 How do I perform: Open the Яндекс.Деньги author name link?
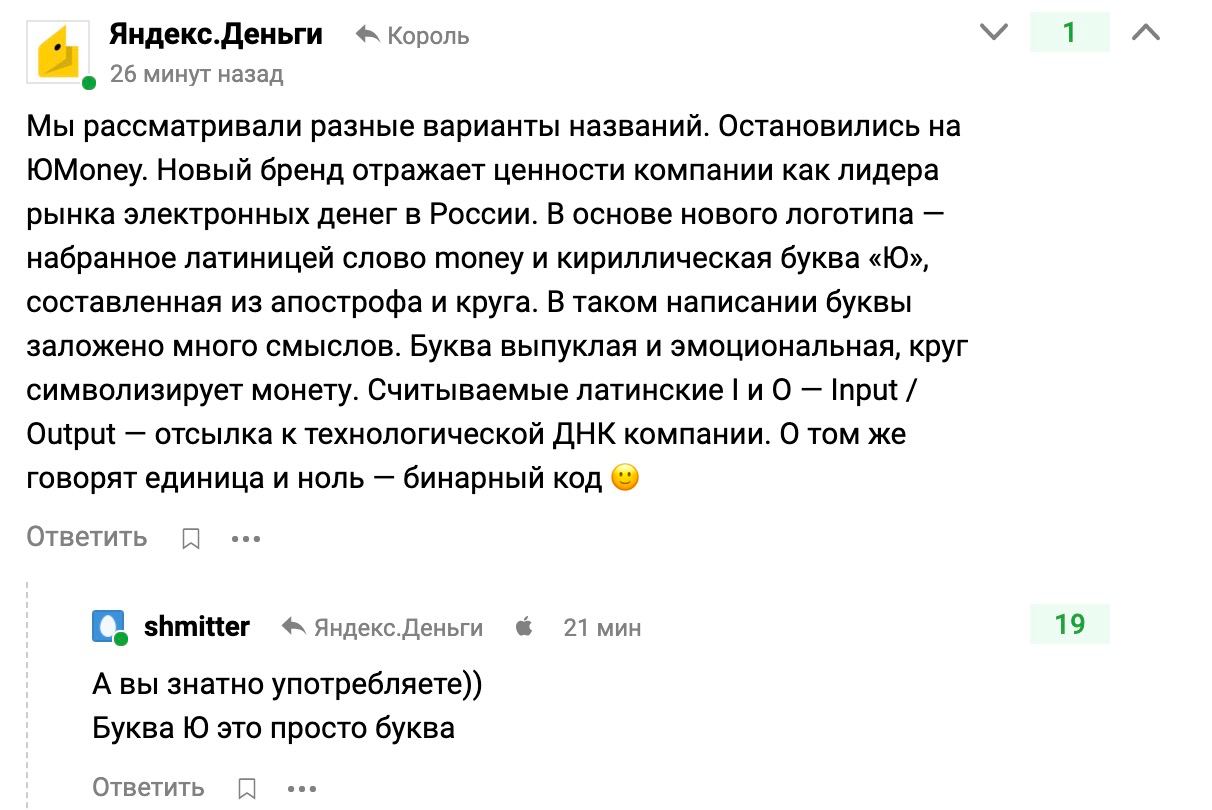click(x=216, y=35)
